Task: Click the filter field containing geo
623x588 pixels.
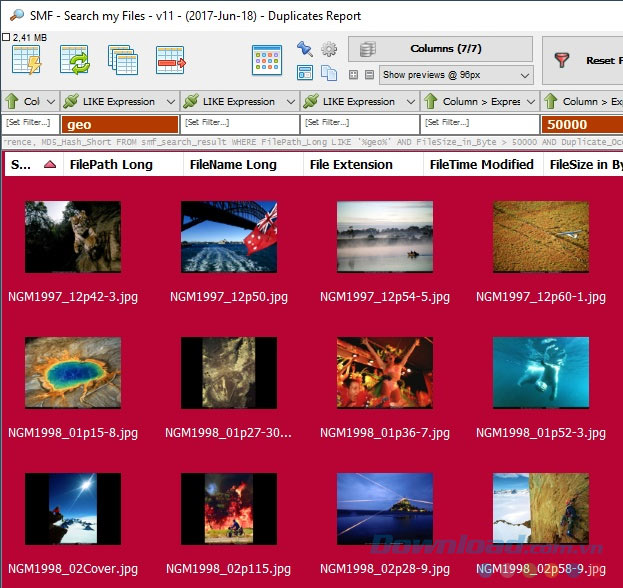Action: pos(120,125)
